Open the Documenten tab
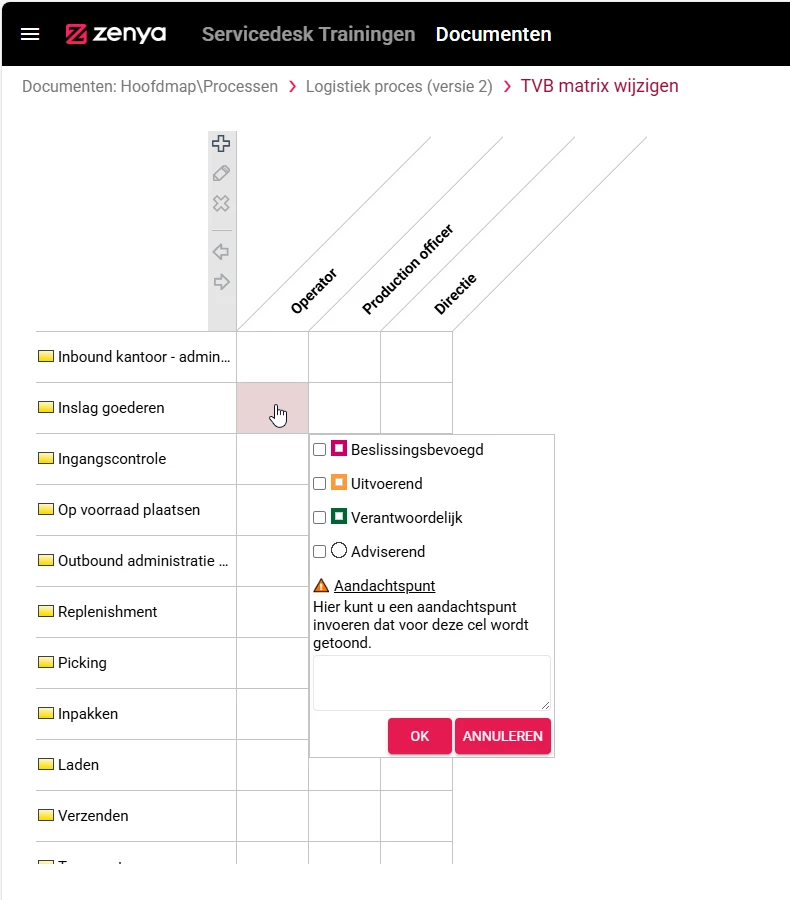Screen dimensions: 790x900 tap(493, 34)
